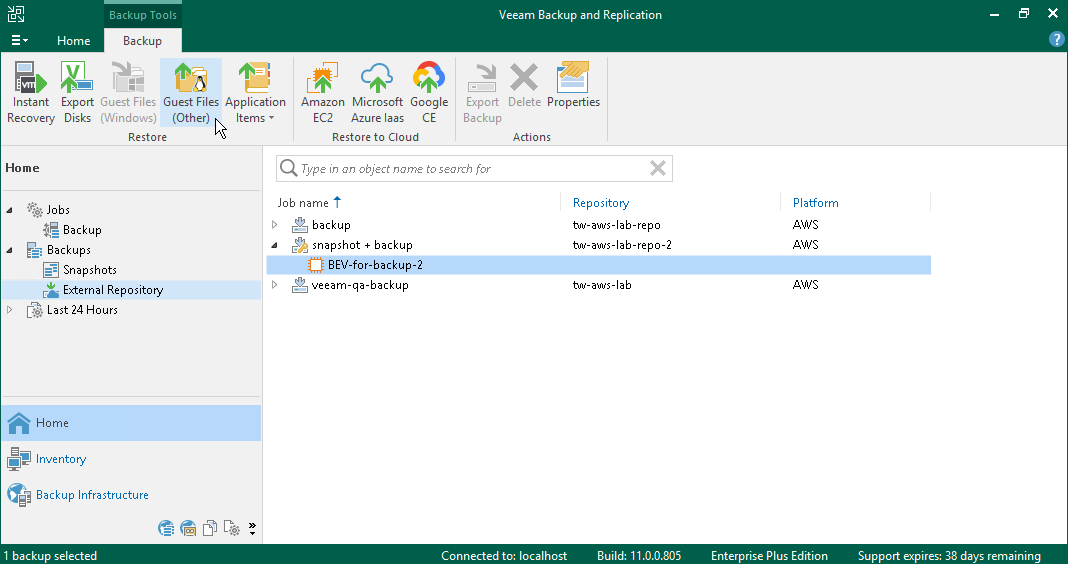Screen dimensions: 1068x564
Task: Click the search object name field
Action: click(474, 168)
